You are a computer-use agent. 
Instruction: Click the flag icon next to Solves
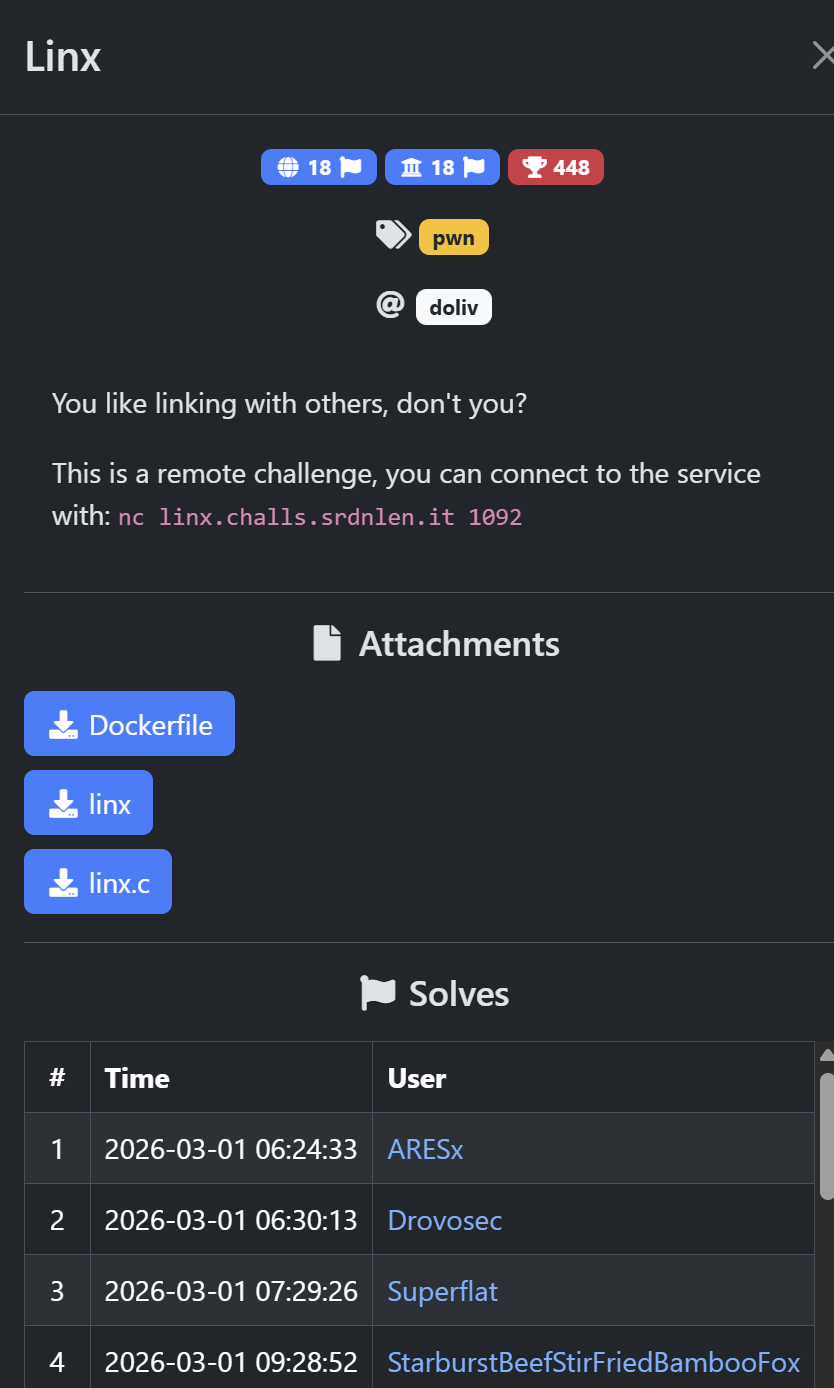[x=377, y=993]
